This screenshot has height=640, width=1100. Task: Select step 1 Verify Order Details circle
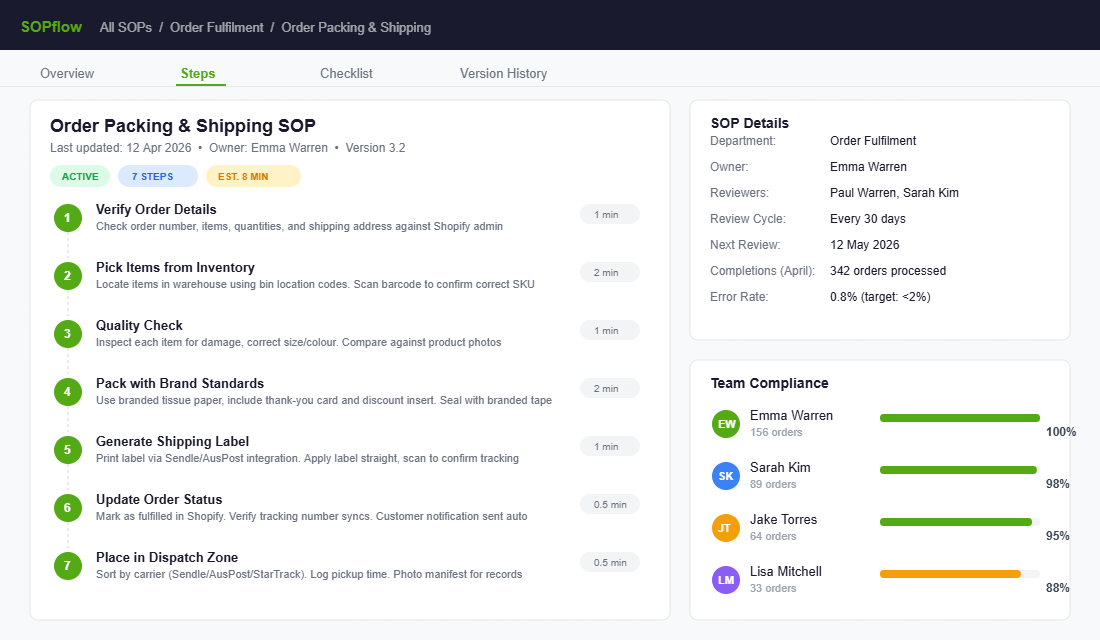coord(67,216)
